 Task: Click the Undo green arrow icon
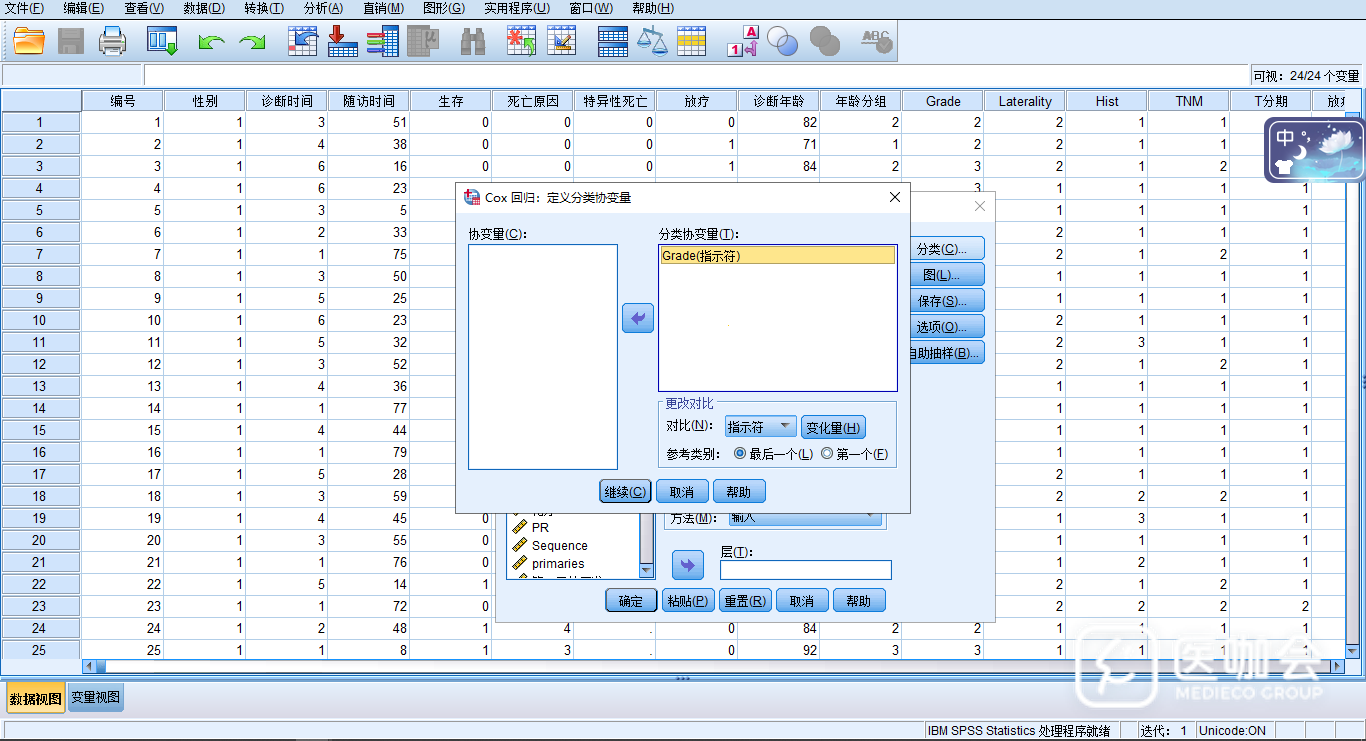coord(211,41)
